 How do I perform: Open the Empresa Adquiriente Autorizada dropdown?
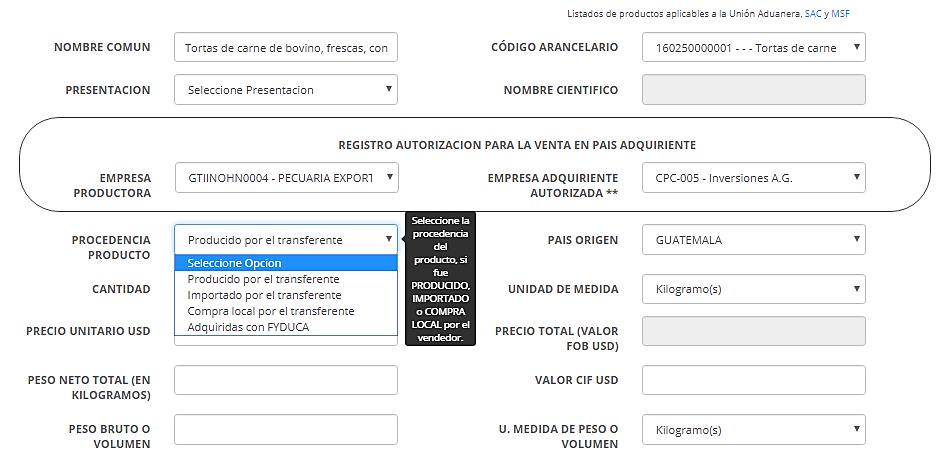(754, 178)
